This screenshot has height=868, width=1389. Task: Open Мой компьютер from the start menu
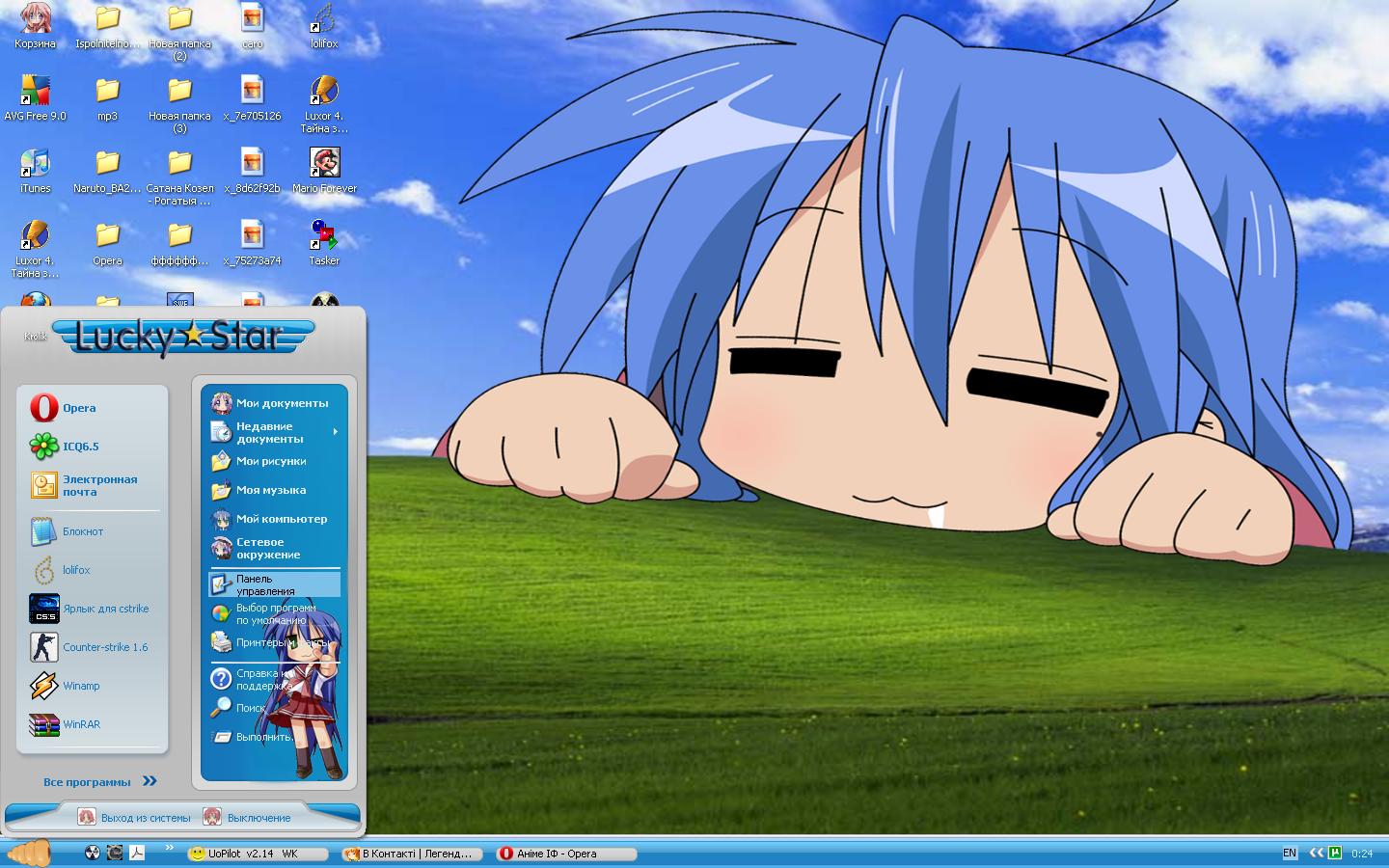275,519
